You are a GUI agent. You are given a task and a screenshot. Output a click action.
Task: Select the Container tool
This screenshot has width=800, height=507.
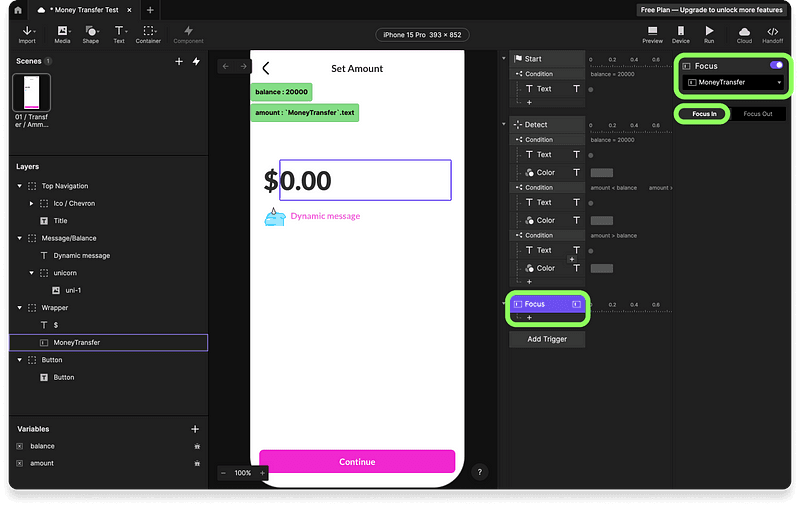coord(148,35)
